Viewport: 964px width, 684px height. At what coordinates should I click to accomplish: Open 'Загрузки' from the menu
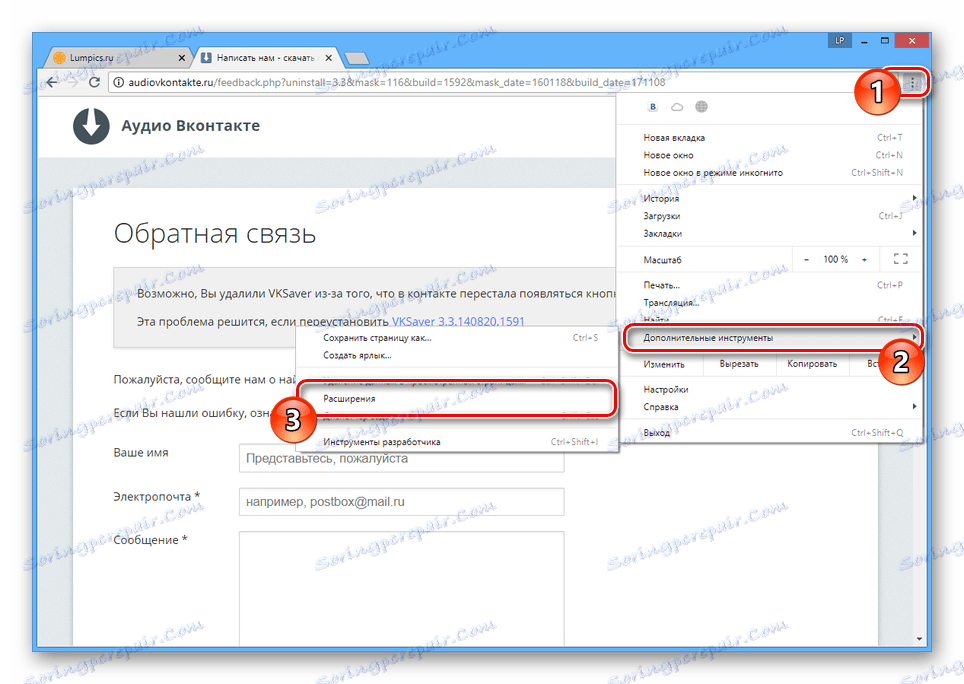772,216
